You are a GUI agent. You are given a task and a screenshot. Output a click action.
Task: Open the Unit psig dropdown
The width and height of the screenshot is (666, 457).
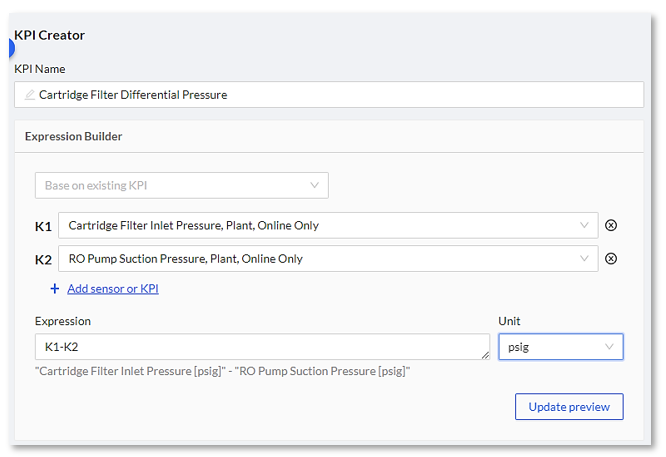561,347
